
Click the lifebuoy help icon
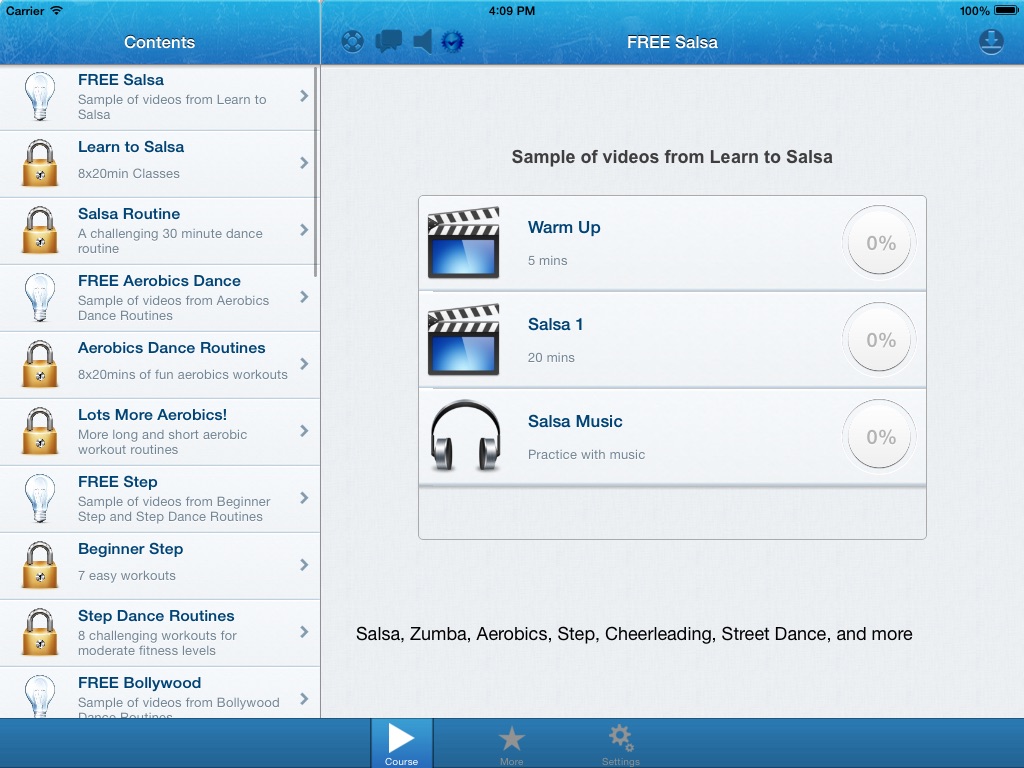pos(352,42)
